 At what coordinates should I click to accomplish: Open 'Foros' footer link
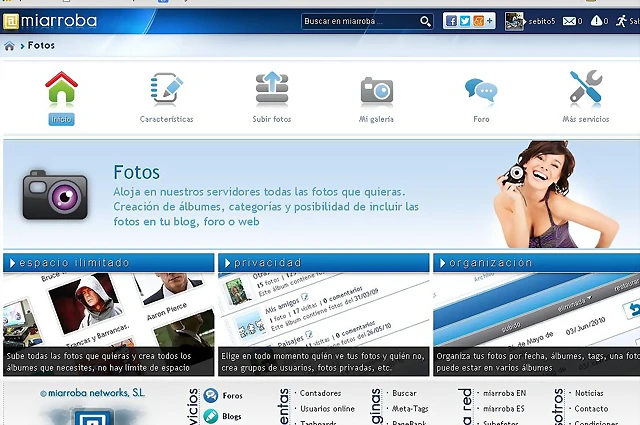233,396
